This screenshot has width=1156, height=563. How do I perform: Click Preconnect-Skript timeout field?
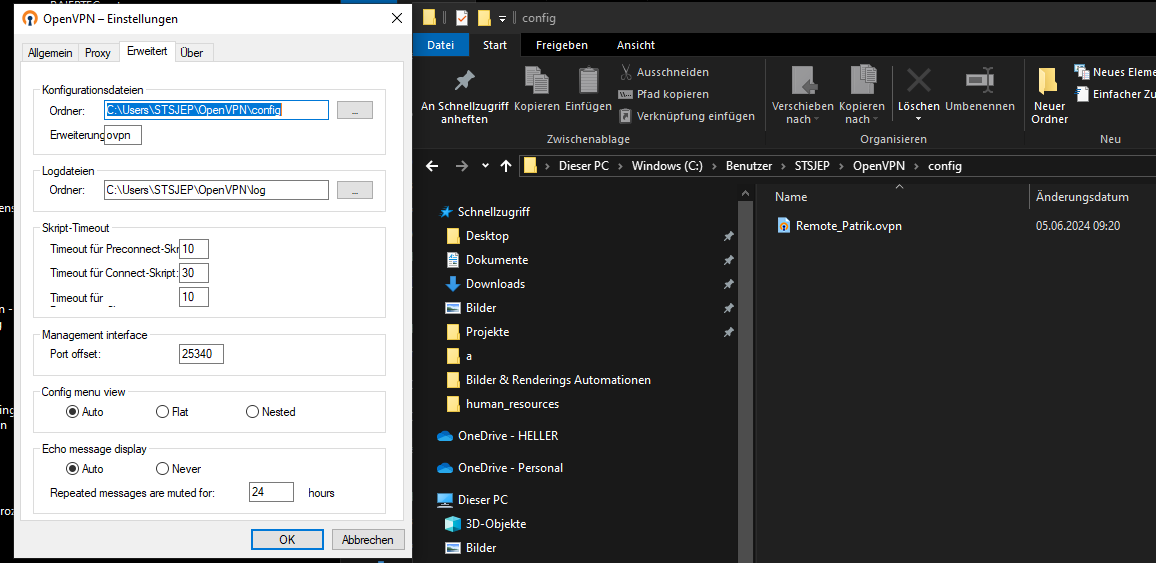[194, 249]
